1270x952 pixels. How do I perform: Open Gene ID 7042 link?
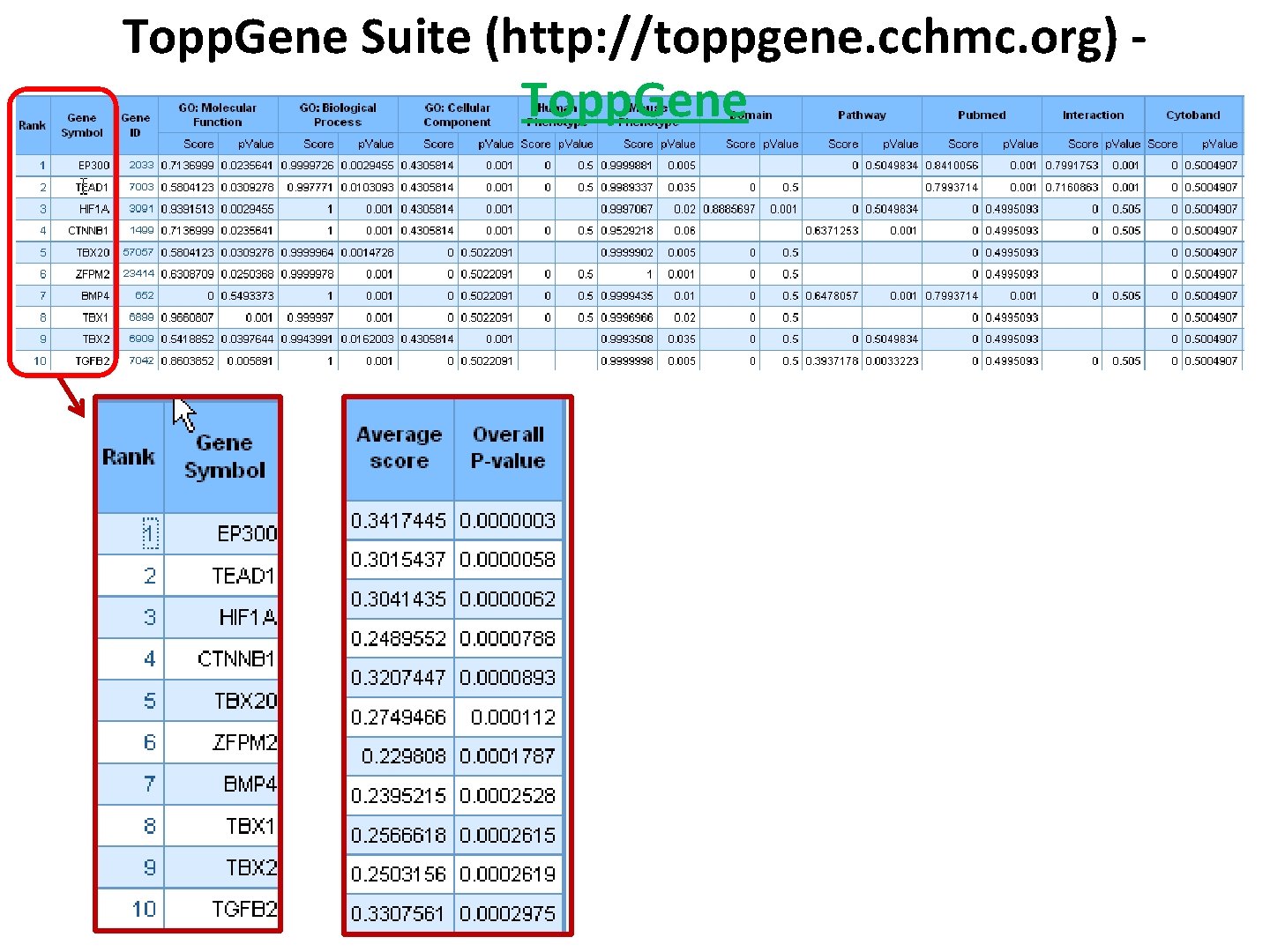[141, 361]
